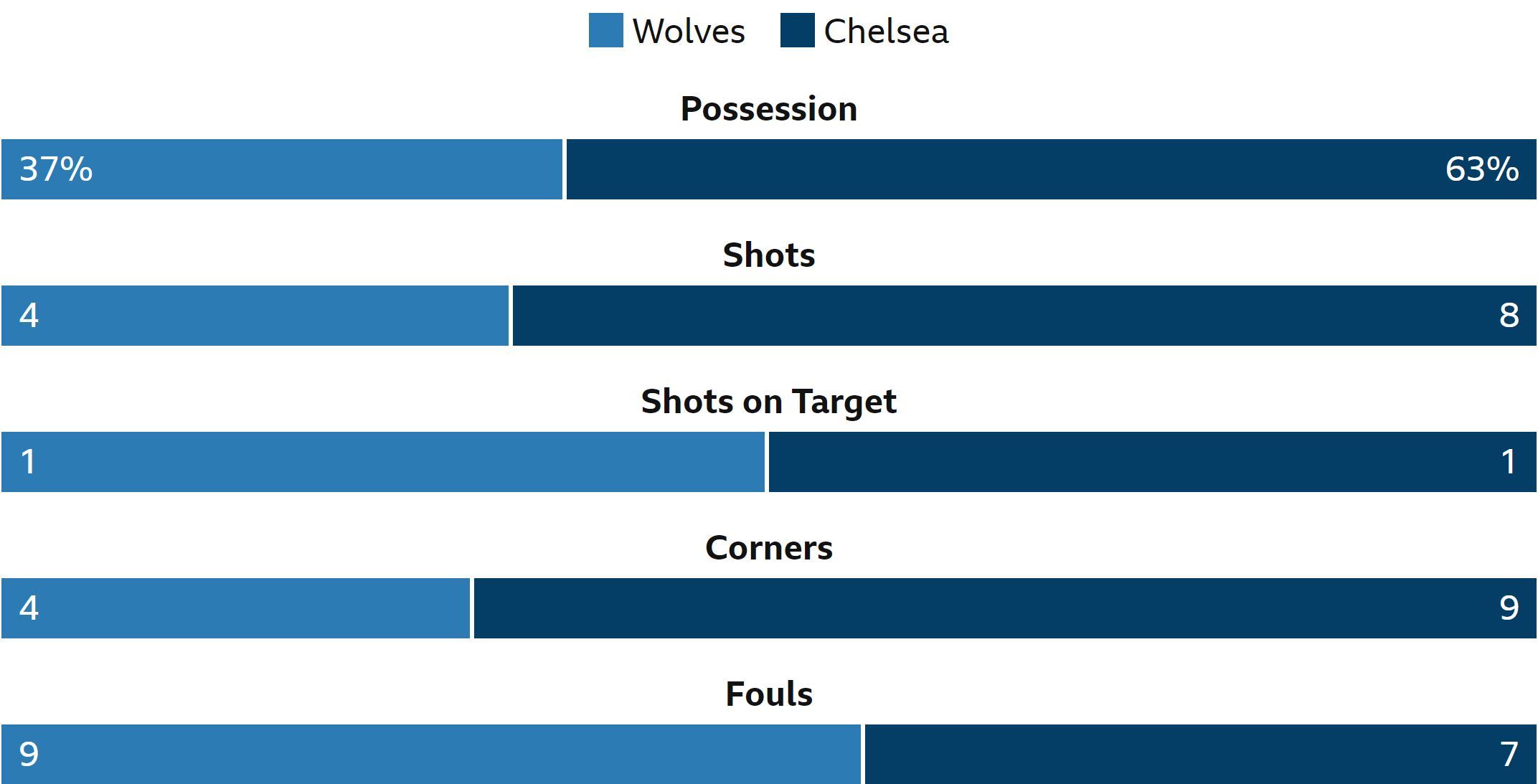
Task: Click the Fouls heading
Action: coord(769,694)
